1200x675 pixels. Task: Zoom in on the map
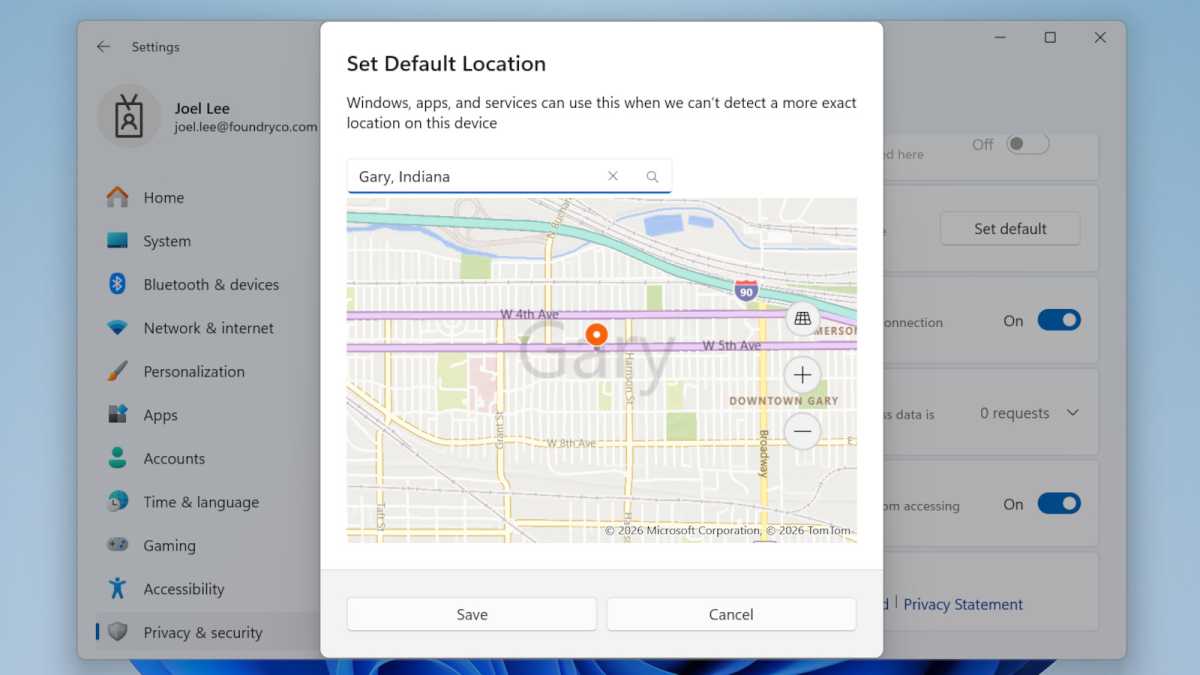pyautogui.click(x=803, y=374)
